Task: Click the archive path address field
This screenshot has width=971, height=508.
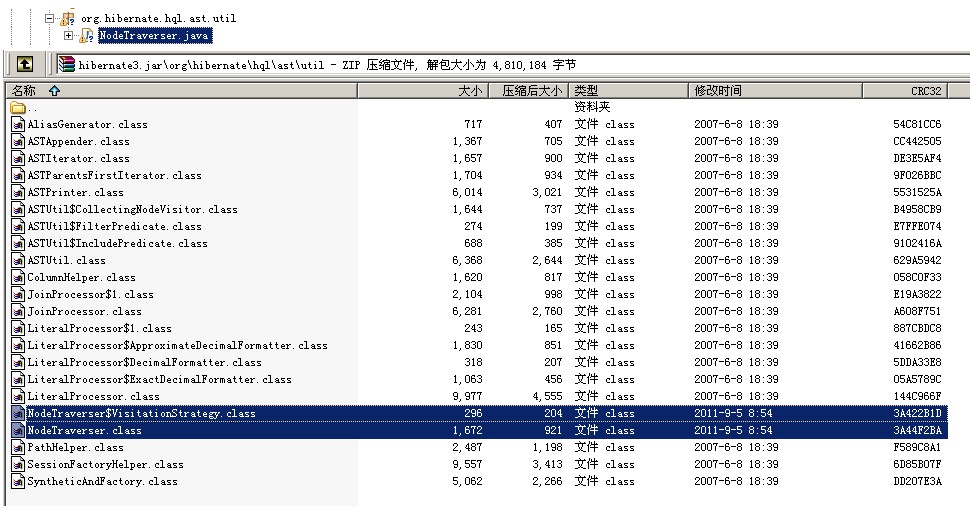Action: (512, 64)
